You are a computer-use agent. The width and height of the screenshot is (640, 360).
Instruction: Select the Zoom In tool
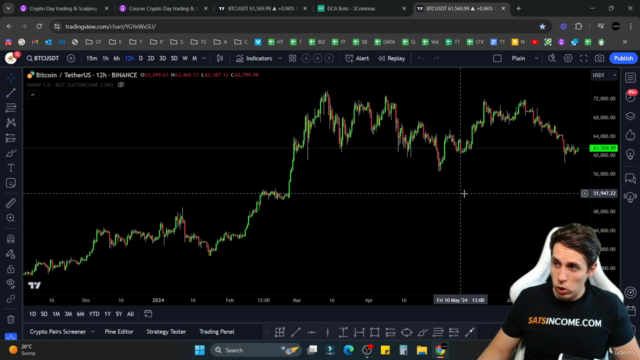point(11,218)
